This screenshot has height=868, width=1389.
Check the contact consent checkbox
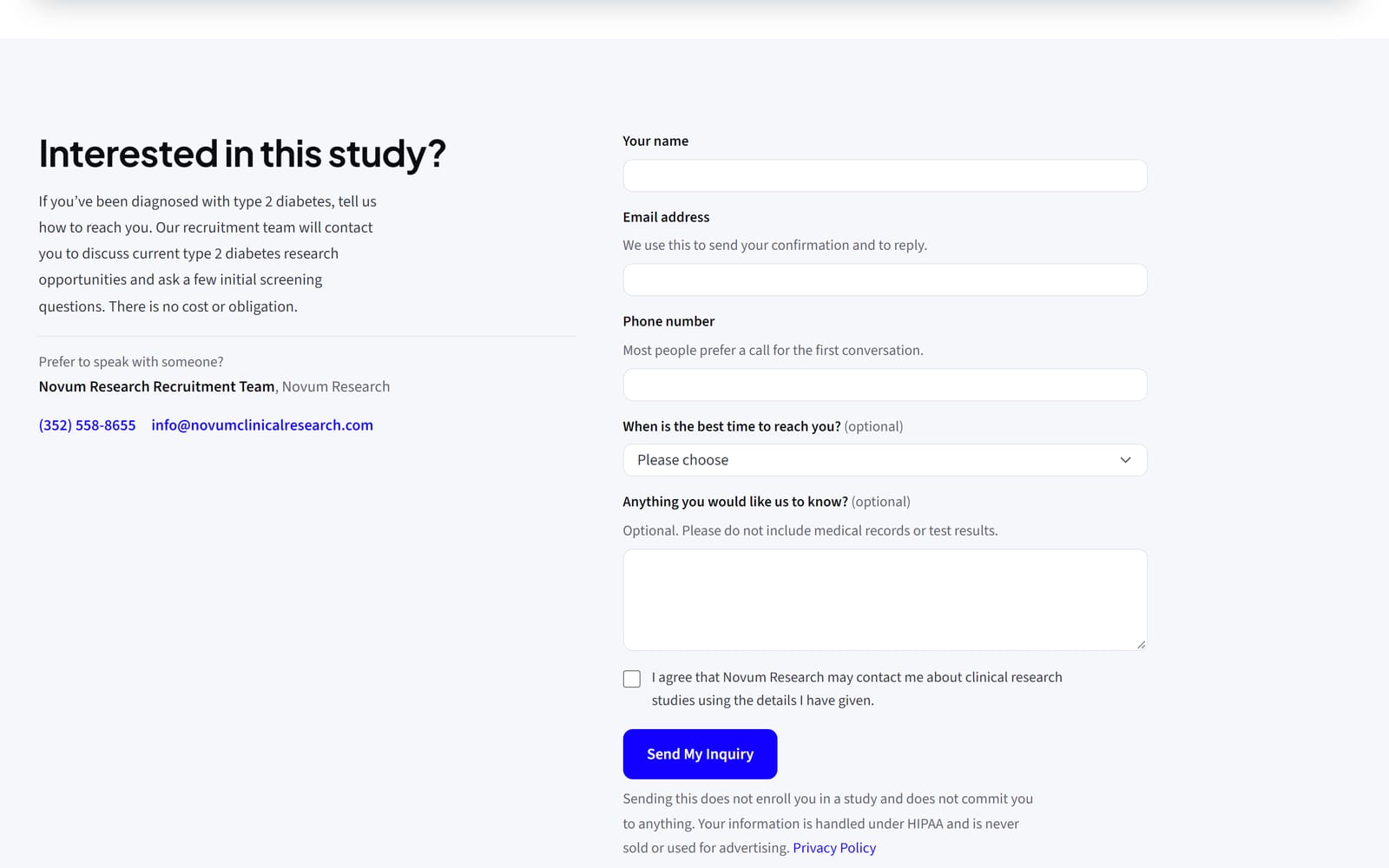coord(632,679)
